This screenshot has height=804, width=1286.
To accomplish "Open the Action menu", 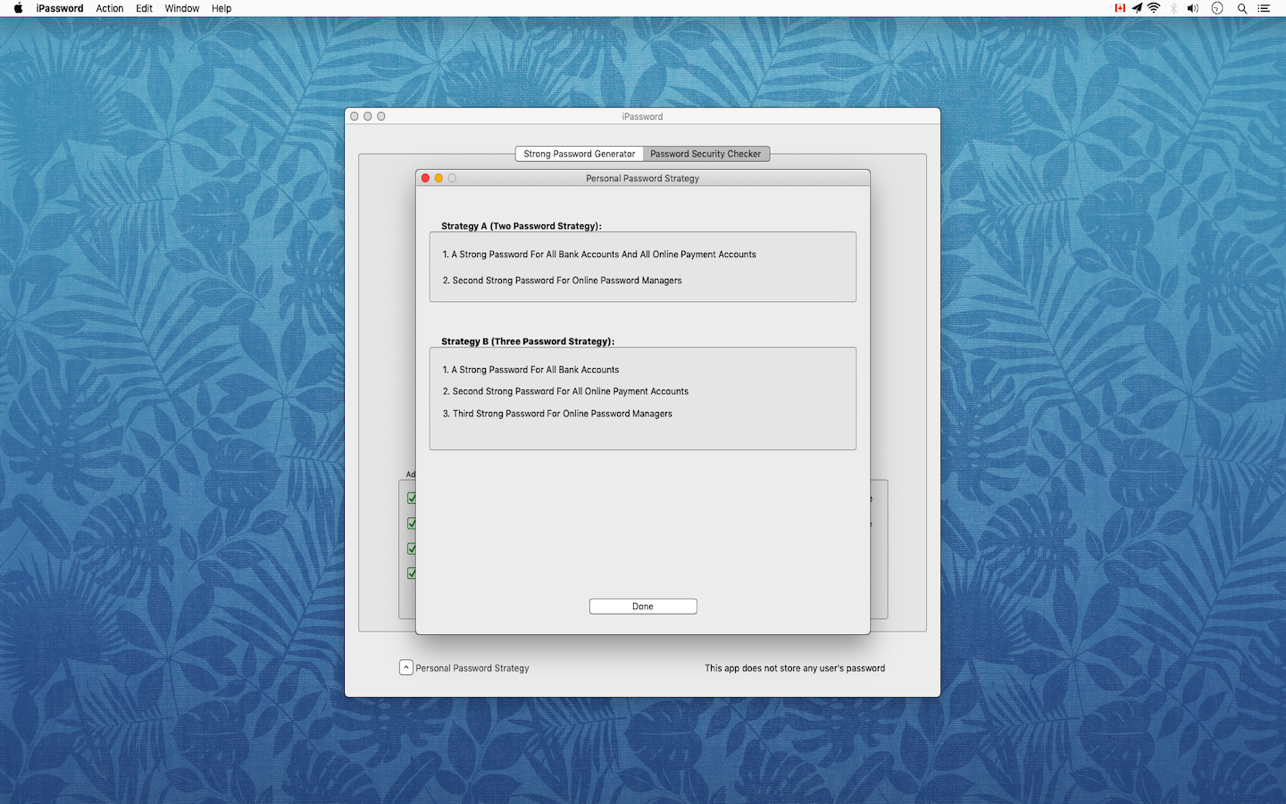I will point(110,8).
